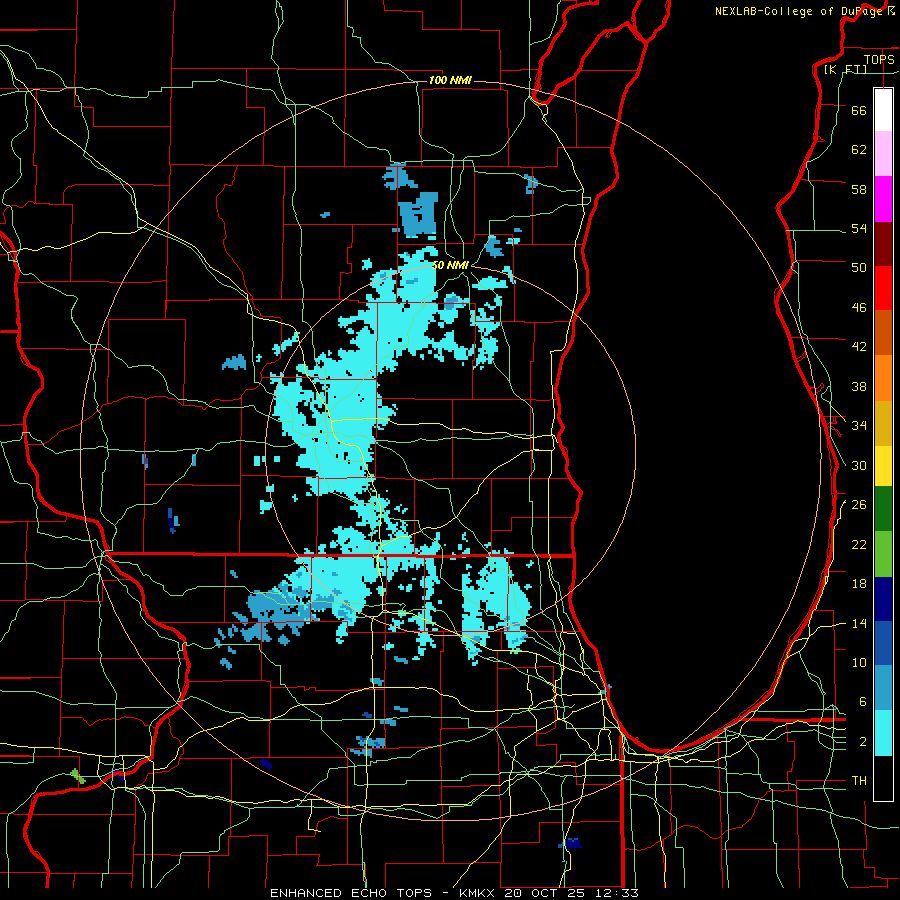Screen dimensions: 900x900
Task: Click the bright yellow legend swatch
Action: [883, 466]
